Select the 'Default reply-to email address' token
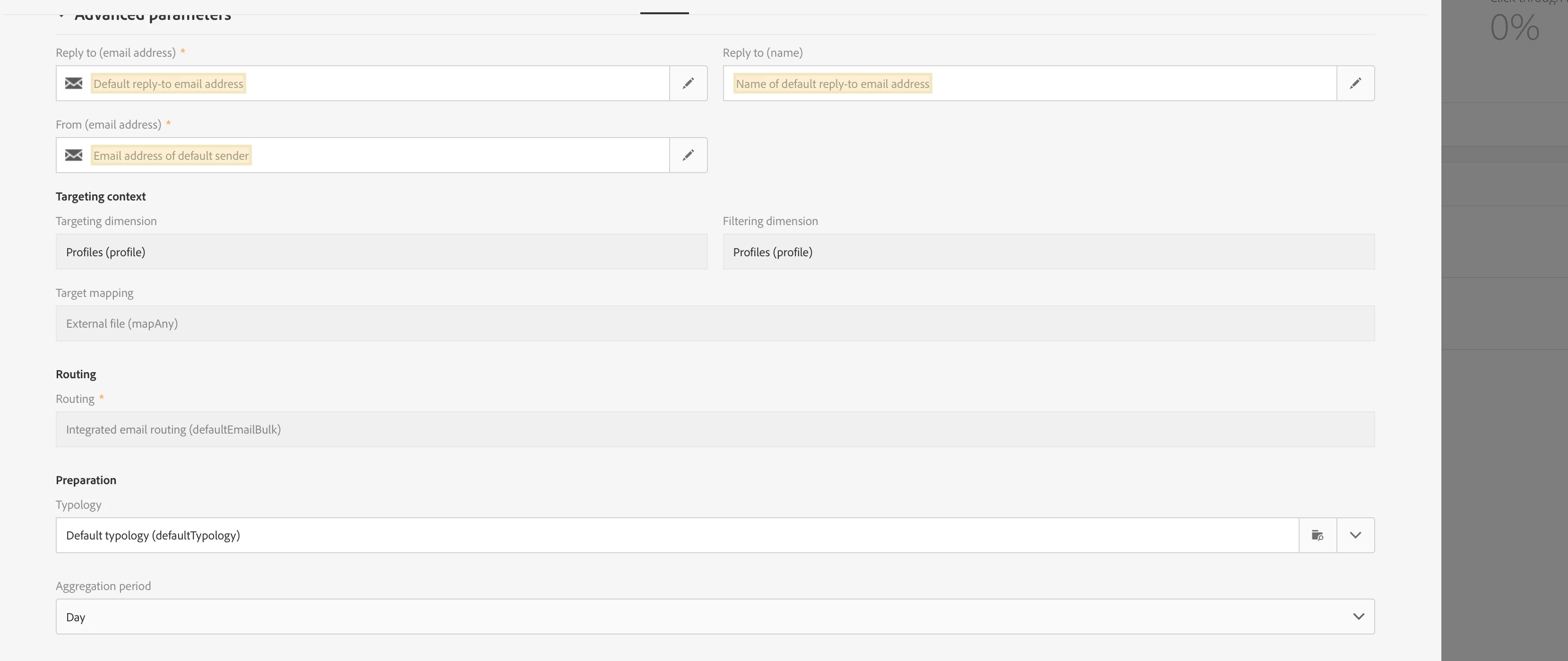This screenshot has width=1568, height=661. click(x=168, y=84)
